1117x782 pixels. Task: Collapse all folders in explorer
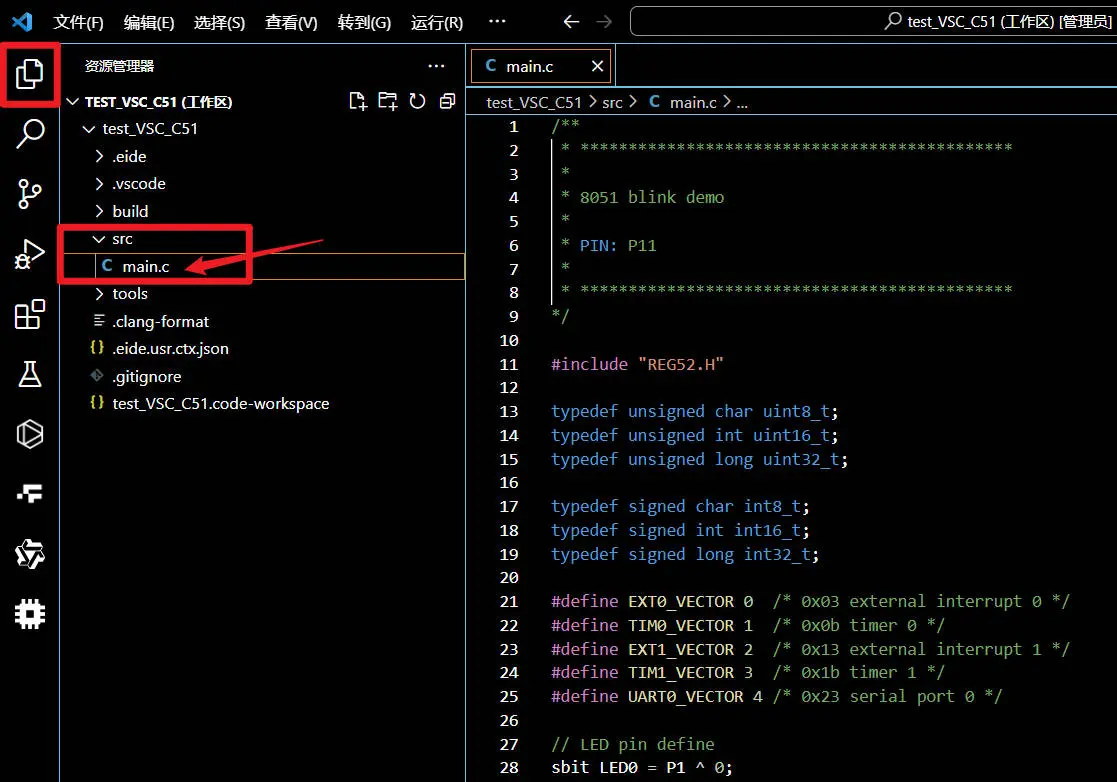pos(447,101)
